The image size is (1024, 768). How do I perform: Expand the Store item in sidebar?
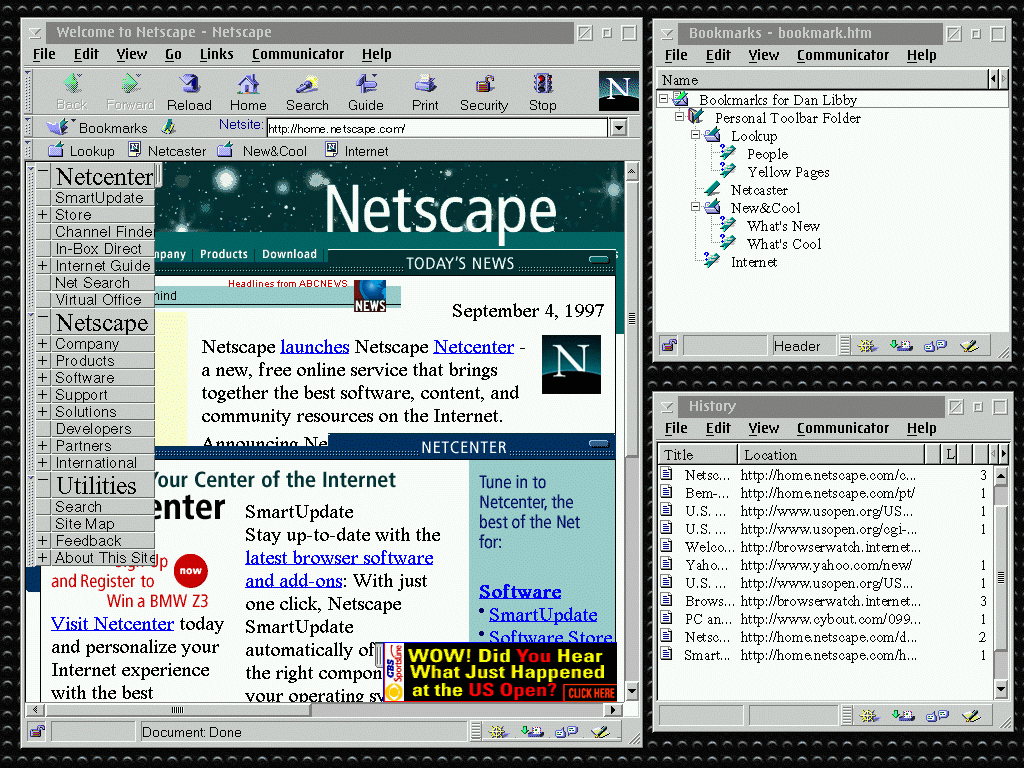point(43,215)
